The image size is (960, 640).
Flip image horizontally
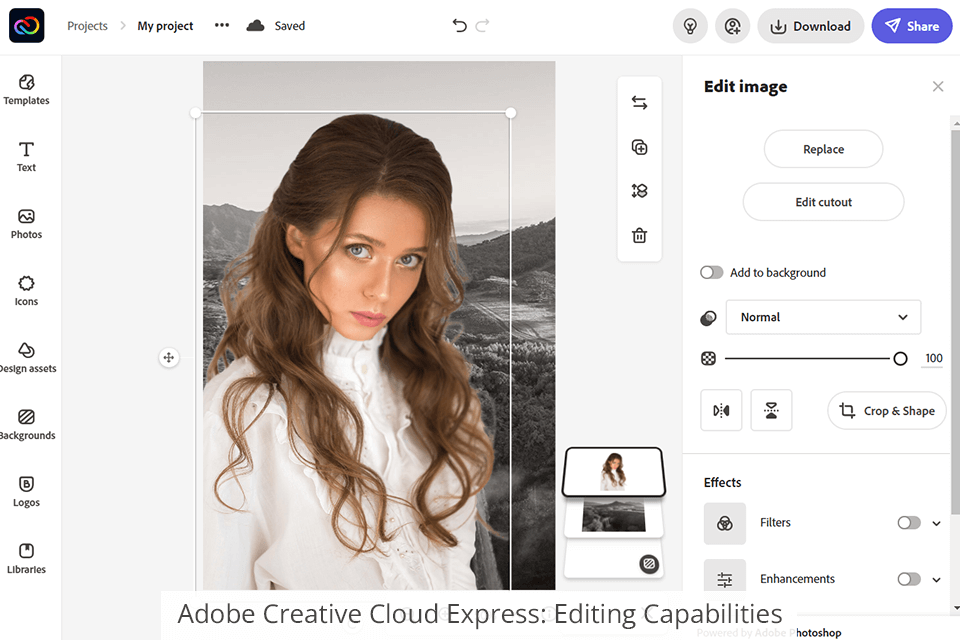(721, 410)
